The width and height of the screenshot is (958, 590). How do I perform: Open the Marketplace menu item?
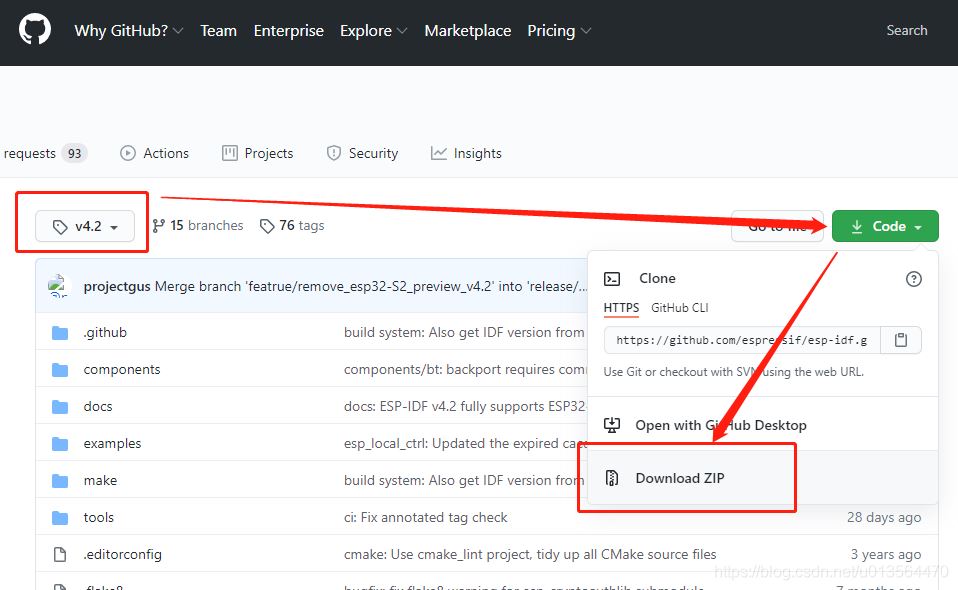[x=467, y=31]
